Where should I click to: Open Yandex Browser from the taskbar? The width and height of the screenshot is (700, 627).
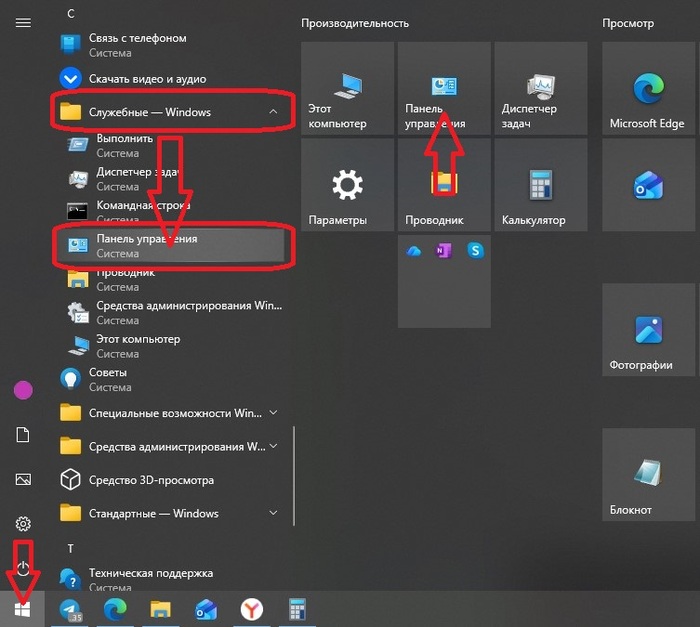tap(251, 609)
